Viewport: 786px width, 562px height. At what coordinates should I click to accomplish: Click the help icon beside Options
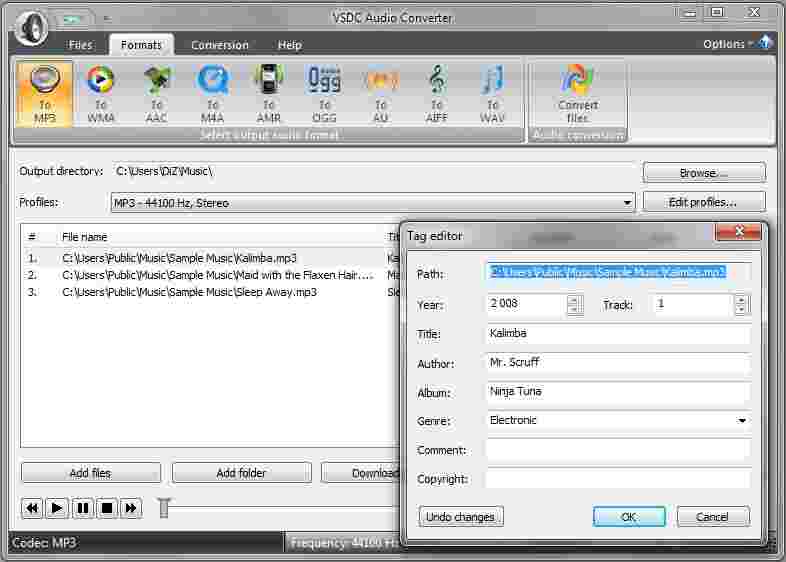[764, 43]
